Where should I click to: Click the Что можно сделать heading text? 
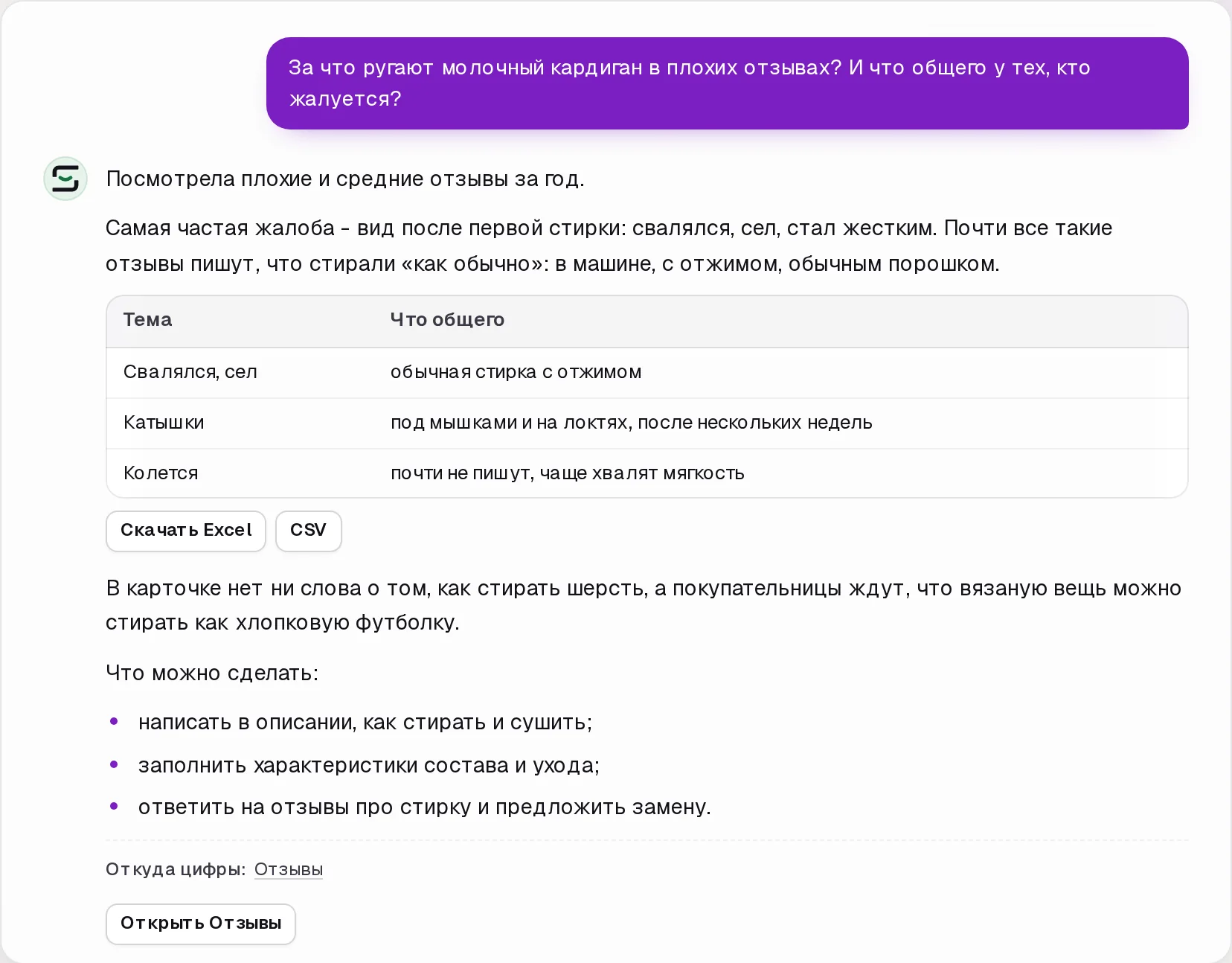coord(212,674)
